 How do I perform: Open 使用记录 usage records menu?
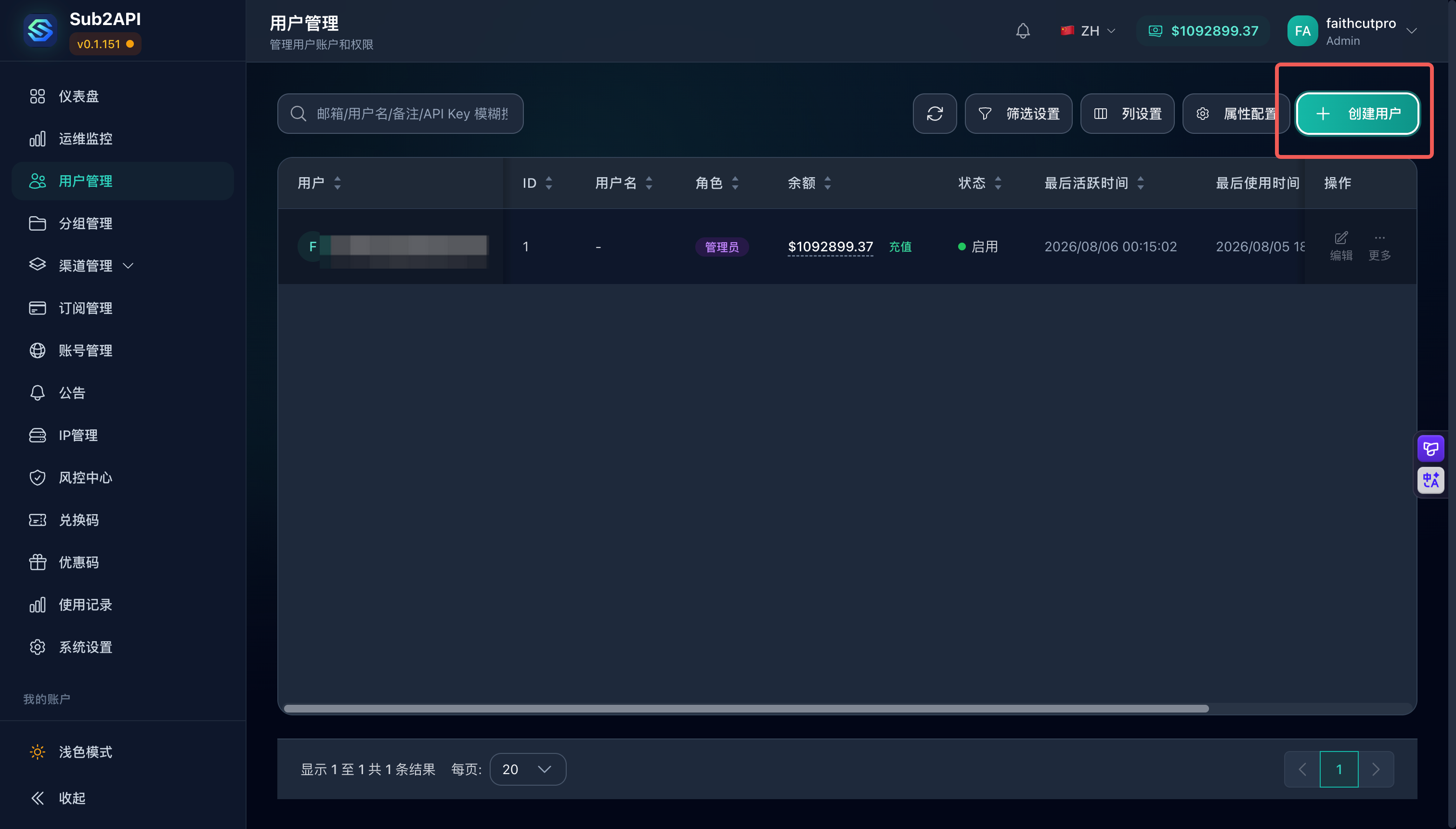[122, 605]
